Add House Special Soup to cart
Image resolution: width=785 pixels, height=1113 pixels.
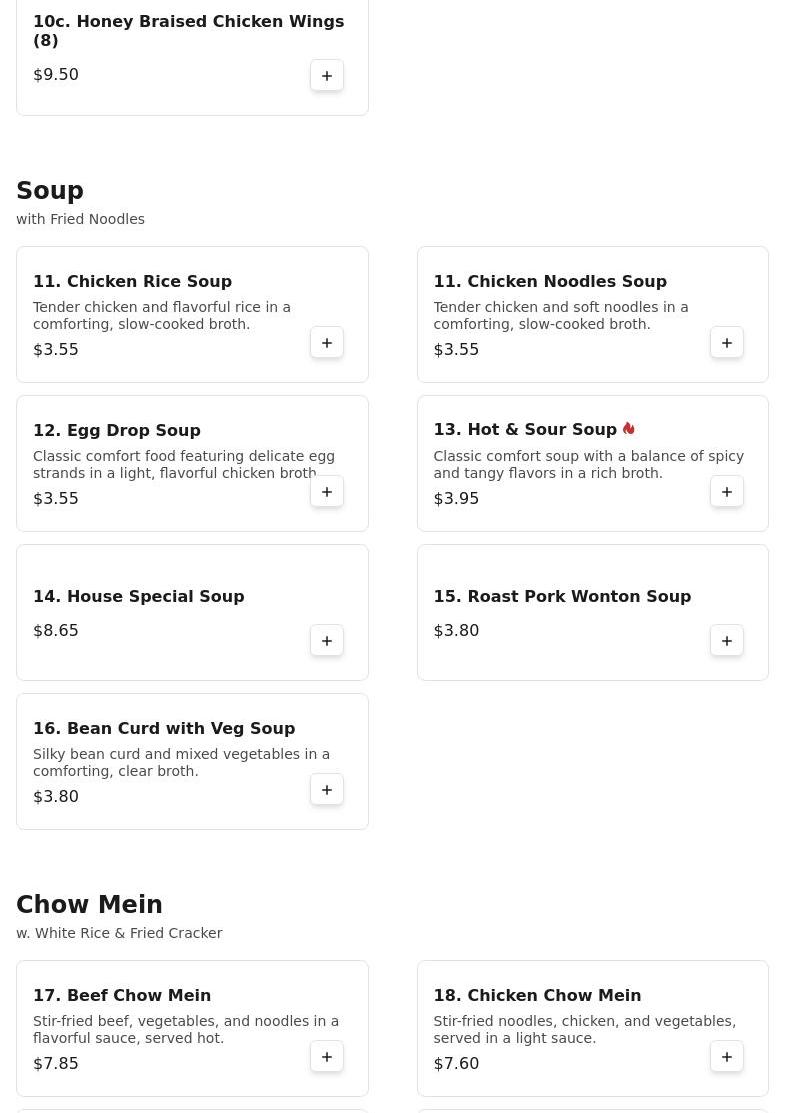click(x=327, y=641)
